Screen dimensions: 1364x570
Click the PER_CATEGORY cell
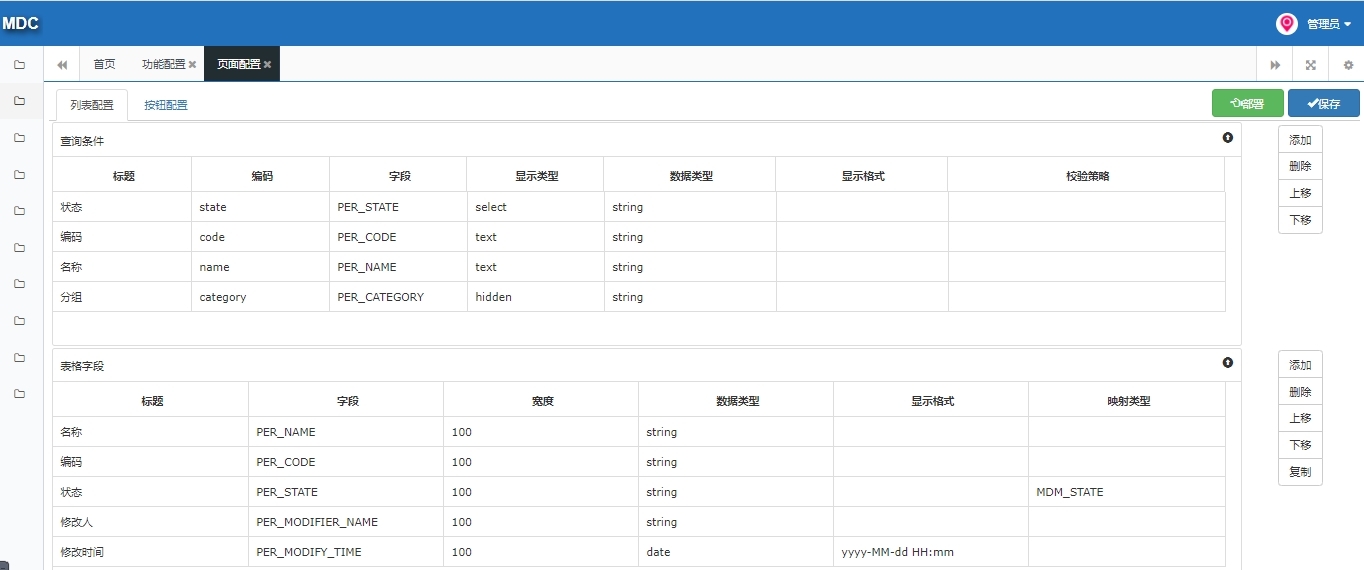click(x=398, y=297)
